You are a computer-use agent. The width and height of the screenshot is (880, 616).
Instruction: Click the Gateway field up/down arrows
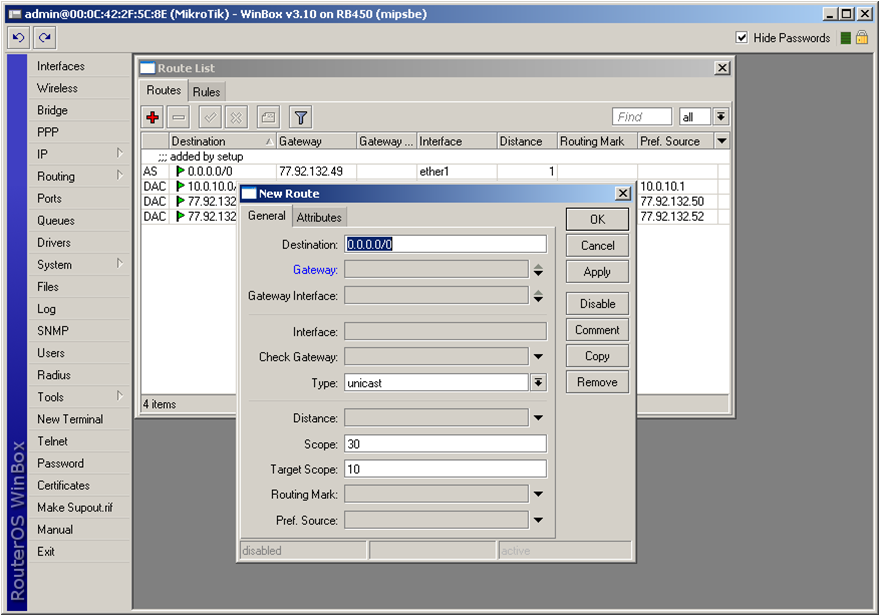538,270
